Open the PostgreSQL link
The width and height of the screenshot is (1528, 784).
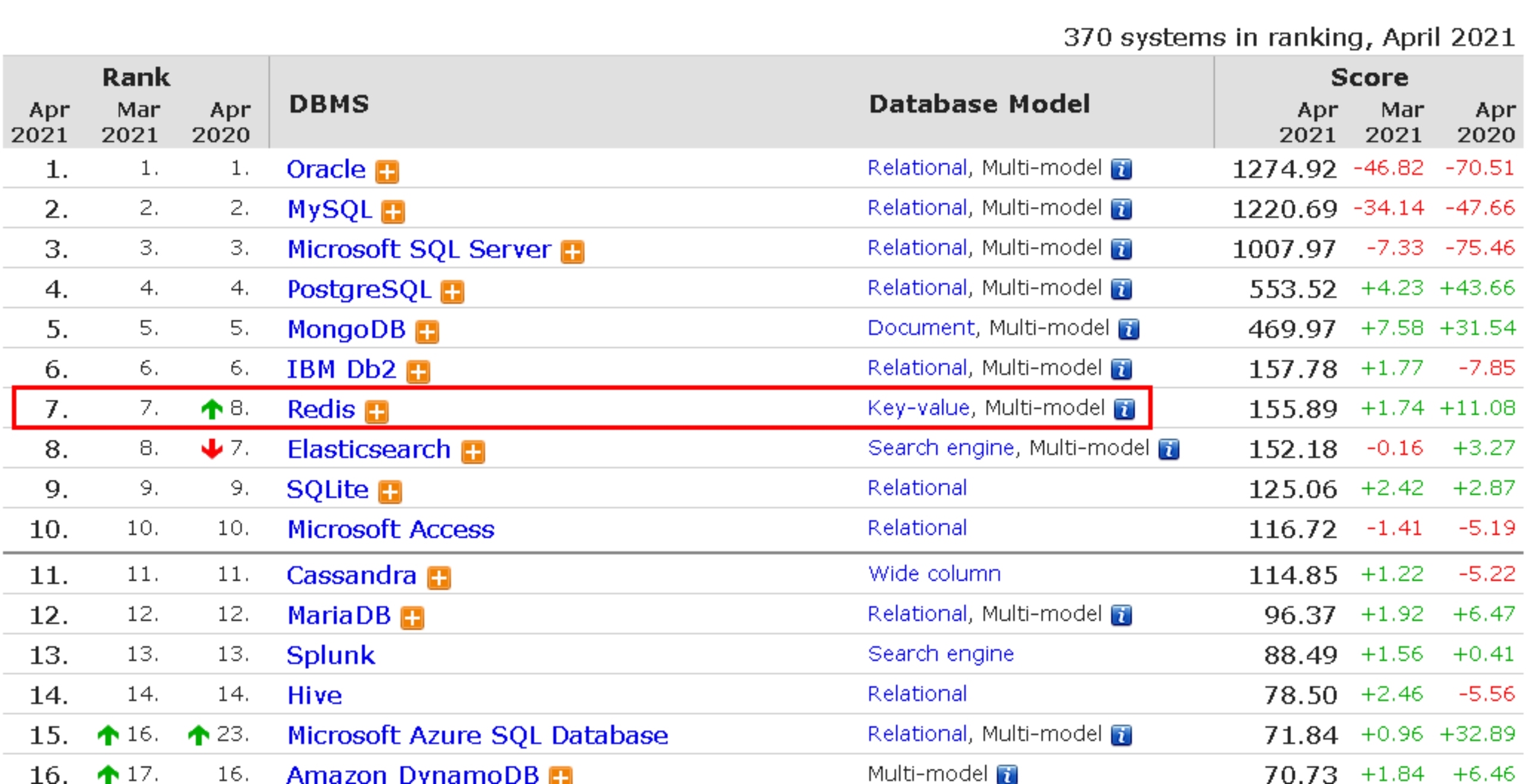coord(359,290)
